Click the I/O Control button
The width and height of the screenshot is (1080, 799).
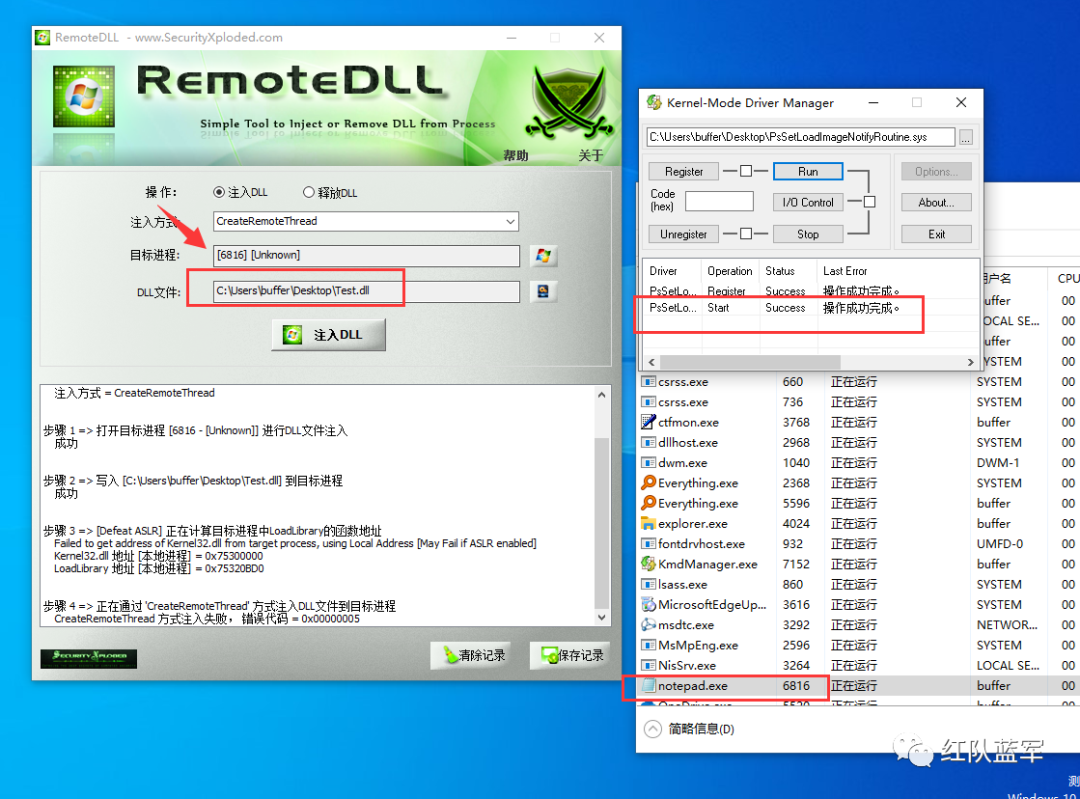[x=808, y=203]
